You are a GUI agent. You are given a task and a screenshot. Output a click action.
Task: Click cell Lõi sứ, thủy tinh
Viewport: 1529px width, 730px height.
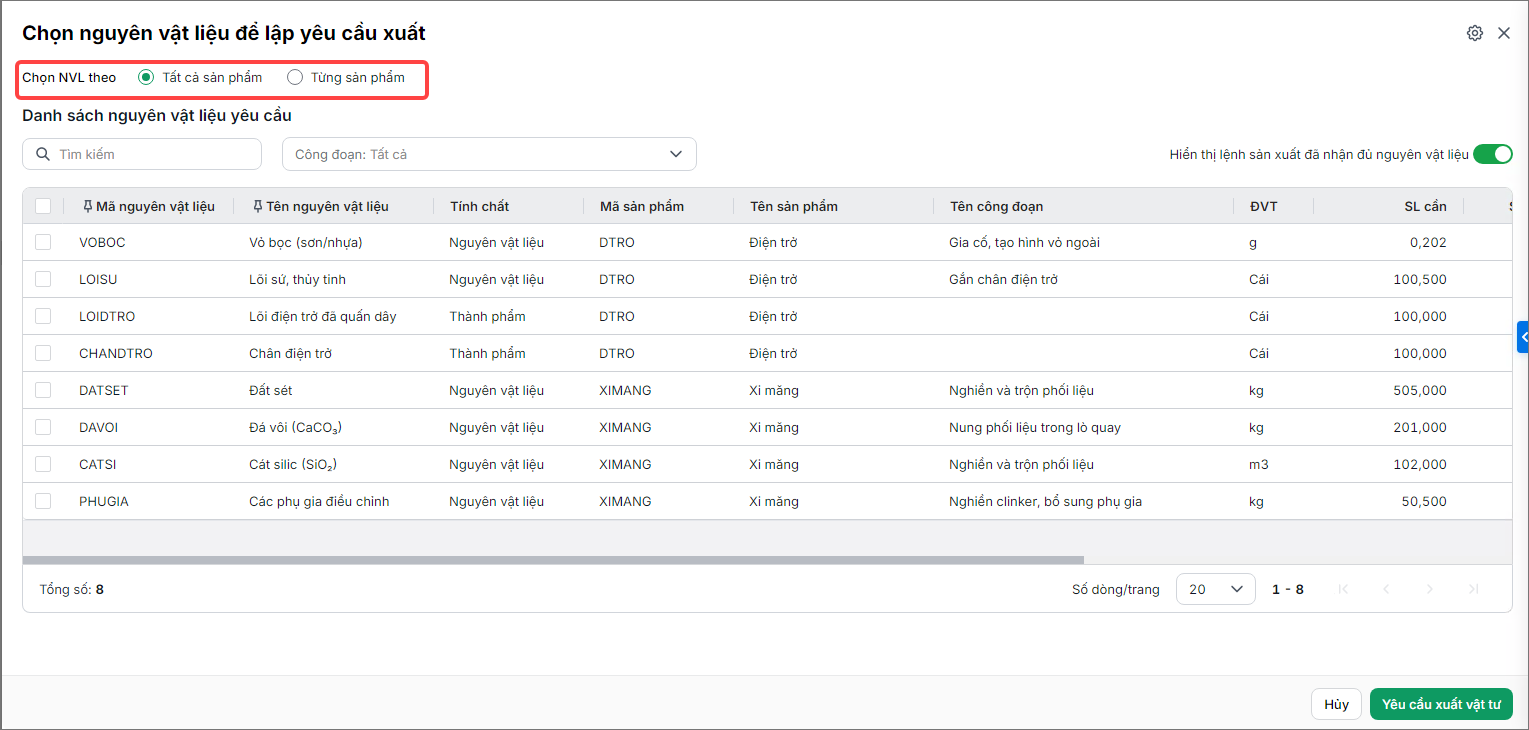(297, 279)
